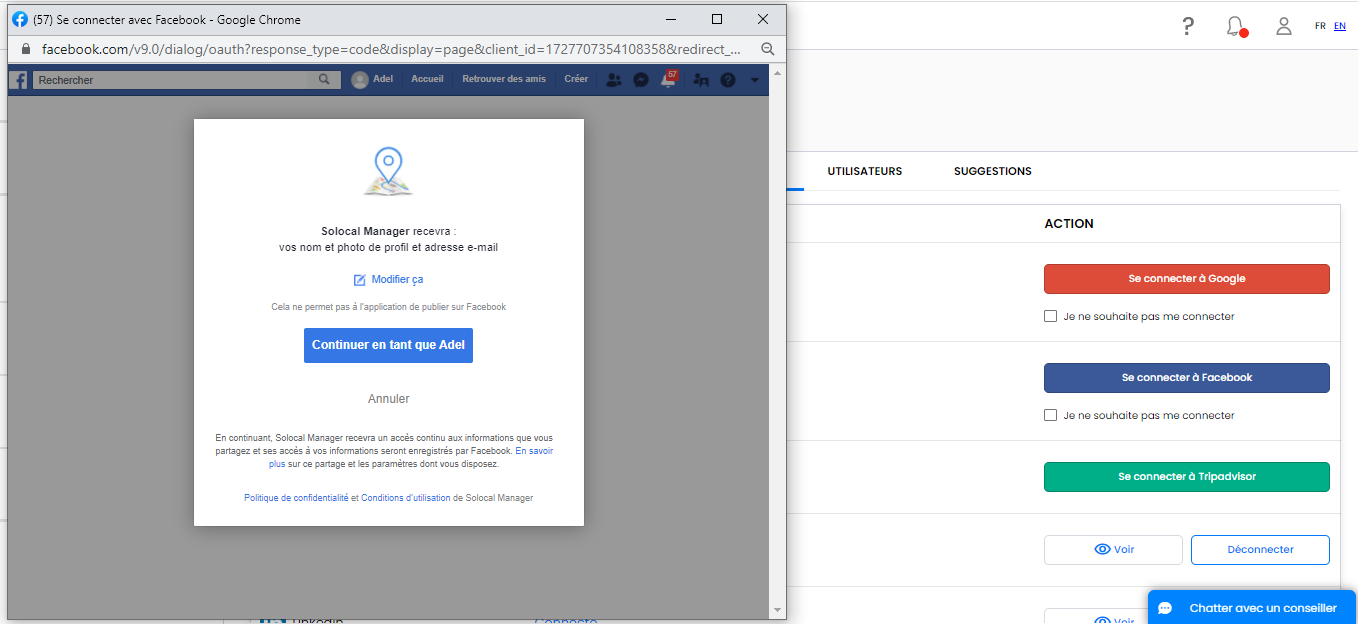The width and height of the screenshot is (1358, 624).
Task: Open Facebook notifications bell with 57 badge
Action: click(x=669, y=79)
